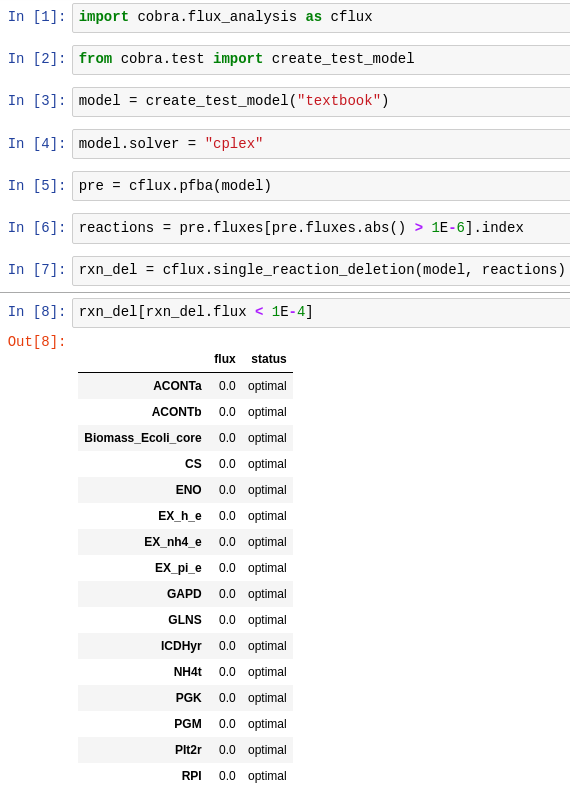Click the status value in ACONTb row
The image size is (570, 791).
267,412
